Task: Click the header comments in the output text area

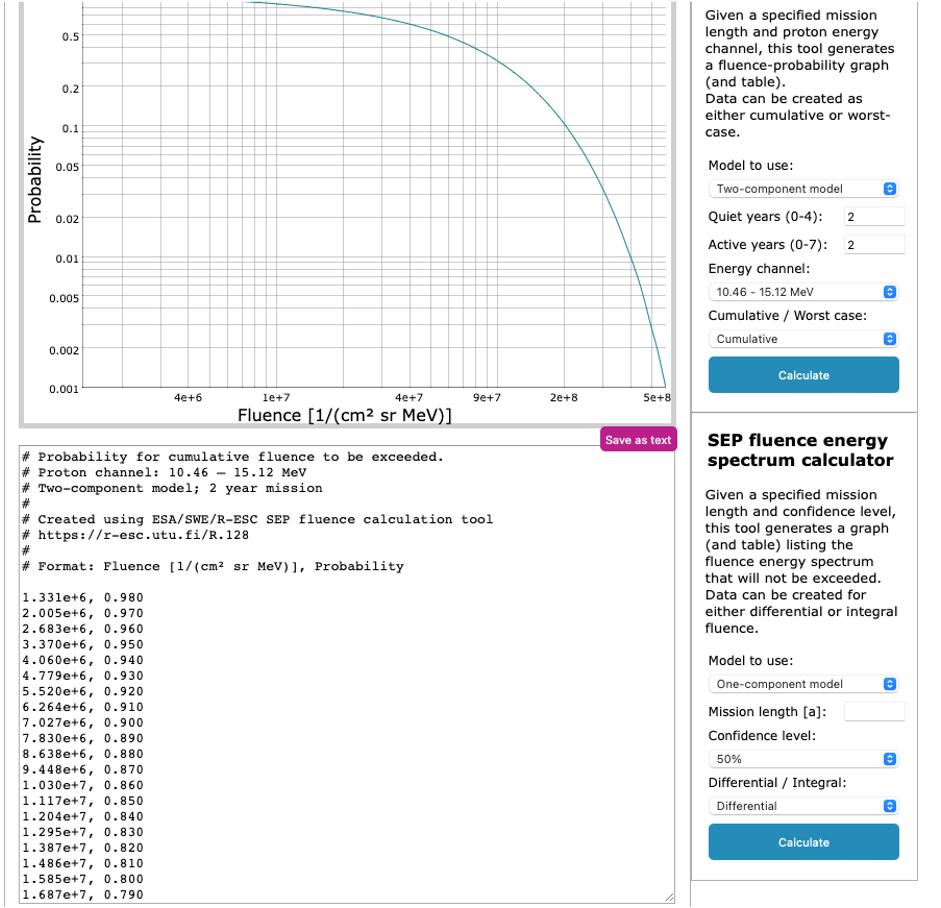Action: pos(240,473)
